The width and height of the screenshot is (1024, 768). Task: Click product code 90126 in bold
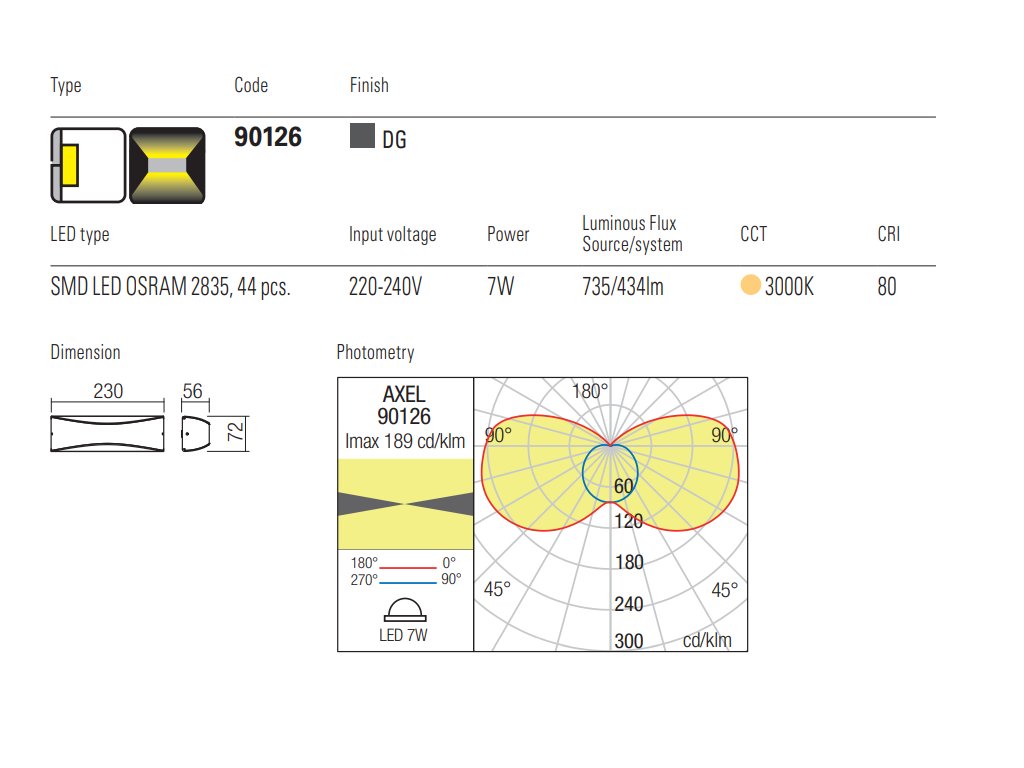[x=268, y=137]
